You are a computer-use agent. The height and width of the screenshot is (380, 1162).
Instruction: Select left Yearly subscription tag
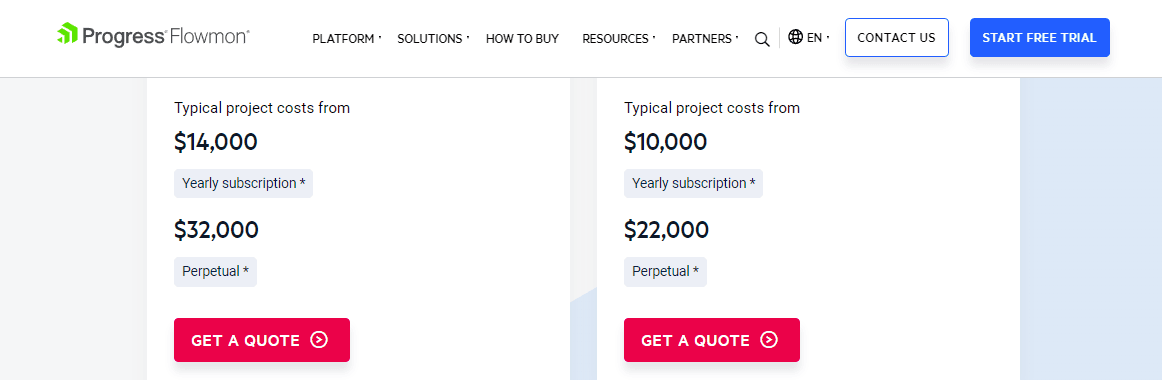click(243, 184)
